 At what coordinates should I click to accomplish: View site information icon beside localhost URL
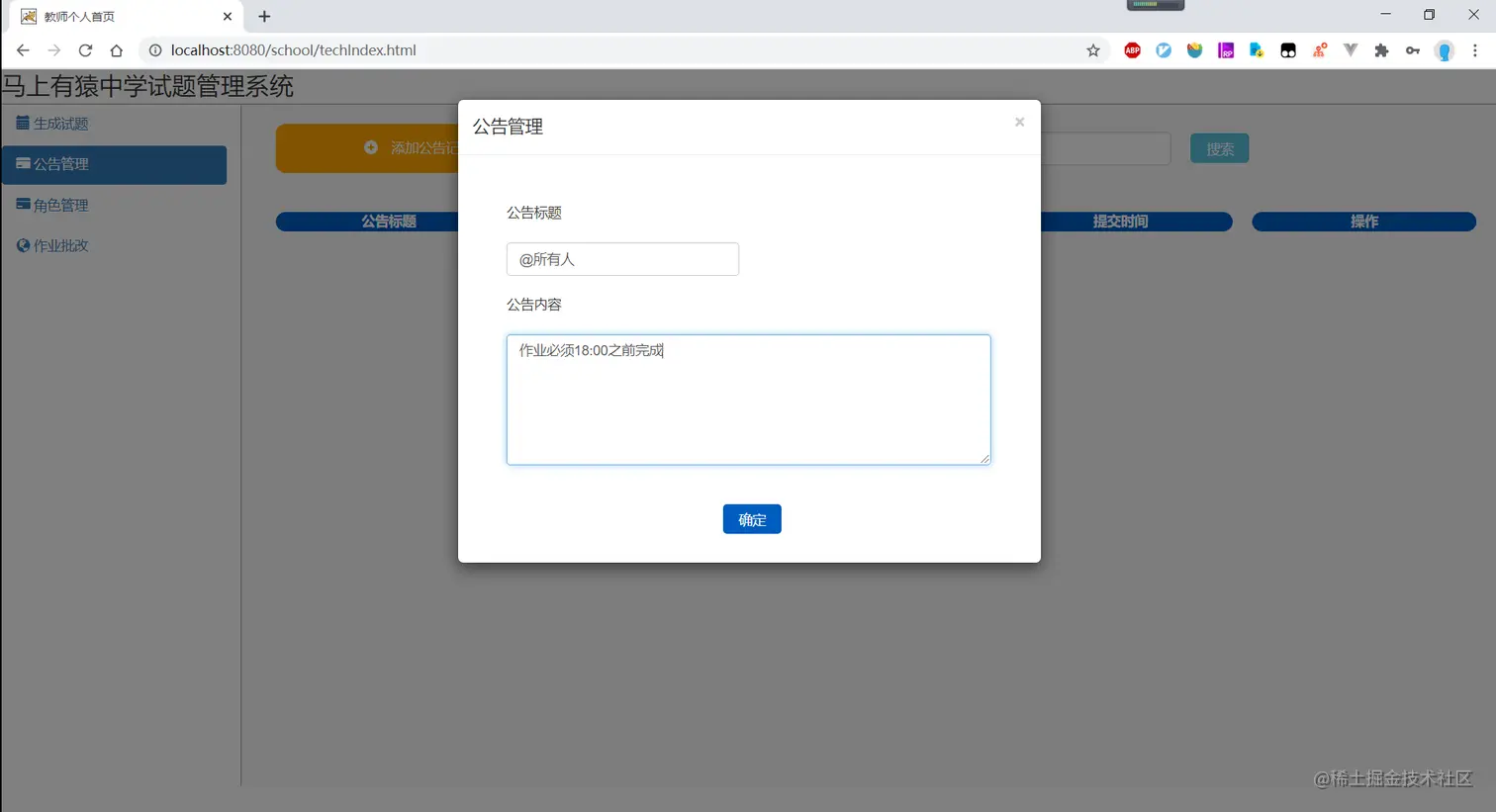155,50
